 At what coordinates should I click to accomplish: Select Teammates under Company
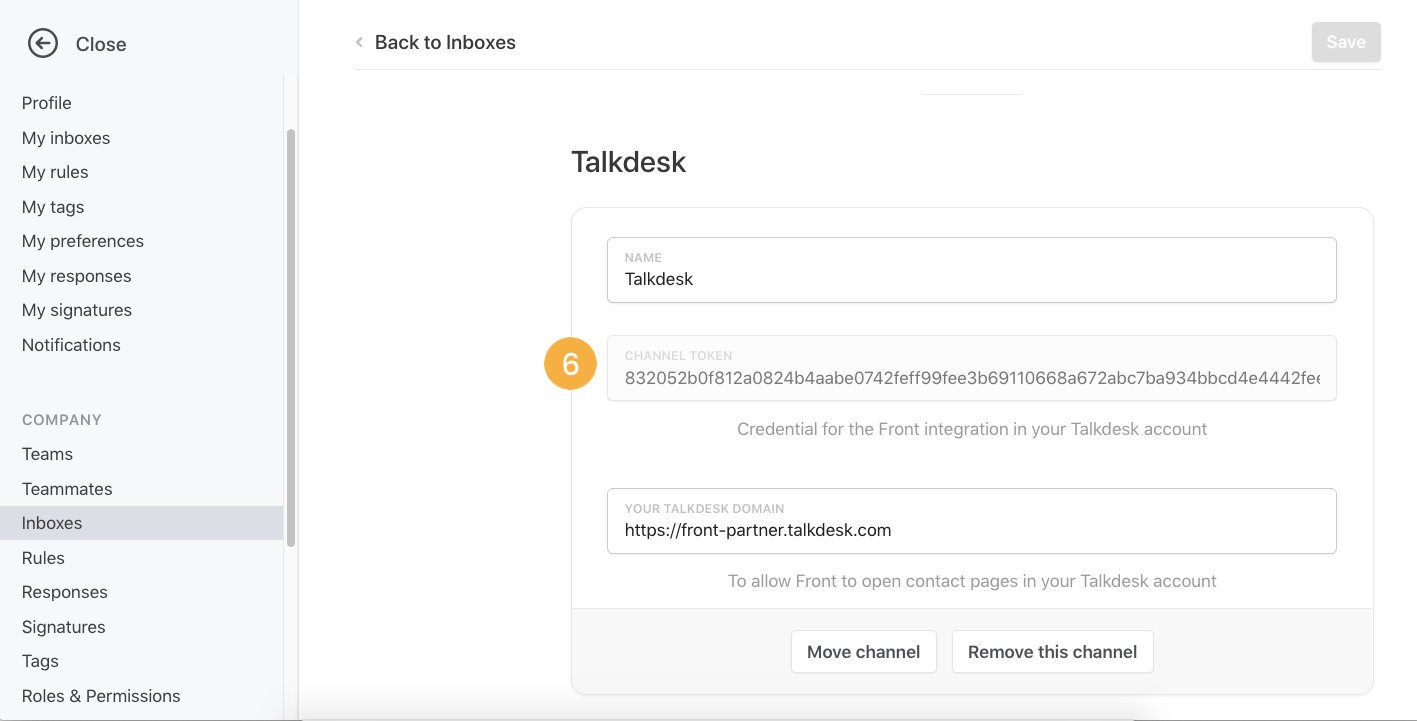(67, 489)
